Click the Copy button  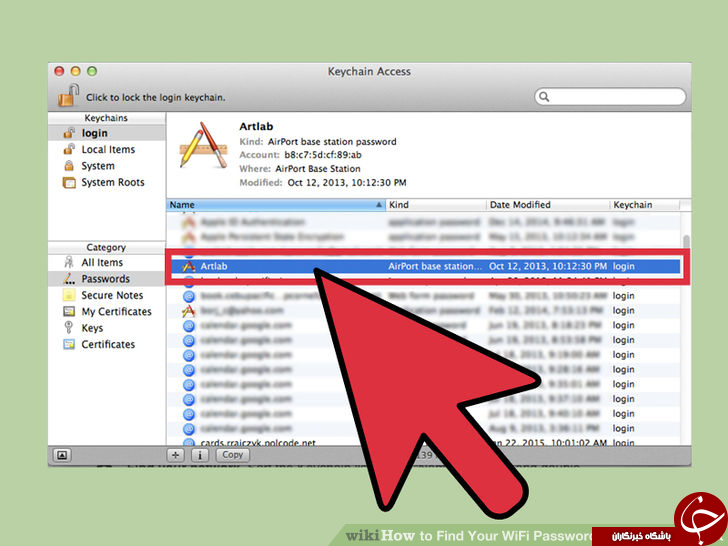click(x=233, y=455)
